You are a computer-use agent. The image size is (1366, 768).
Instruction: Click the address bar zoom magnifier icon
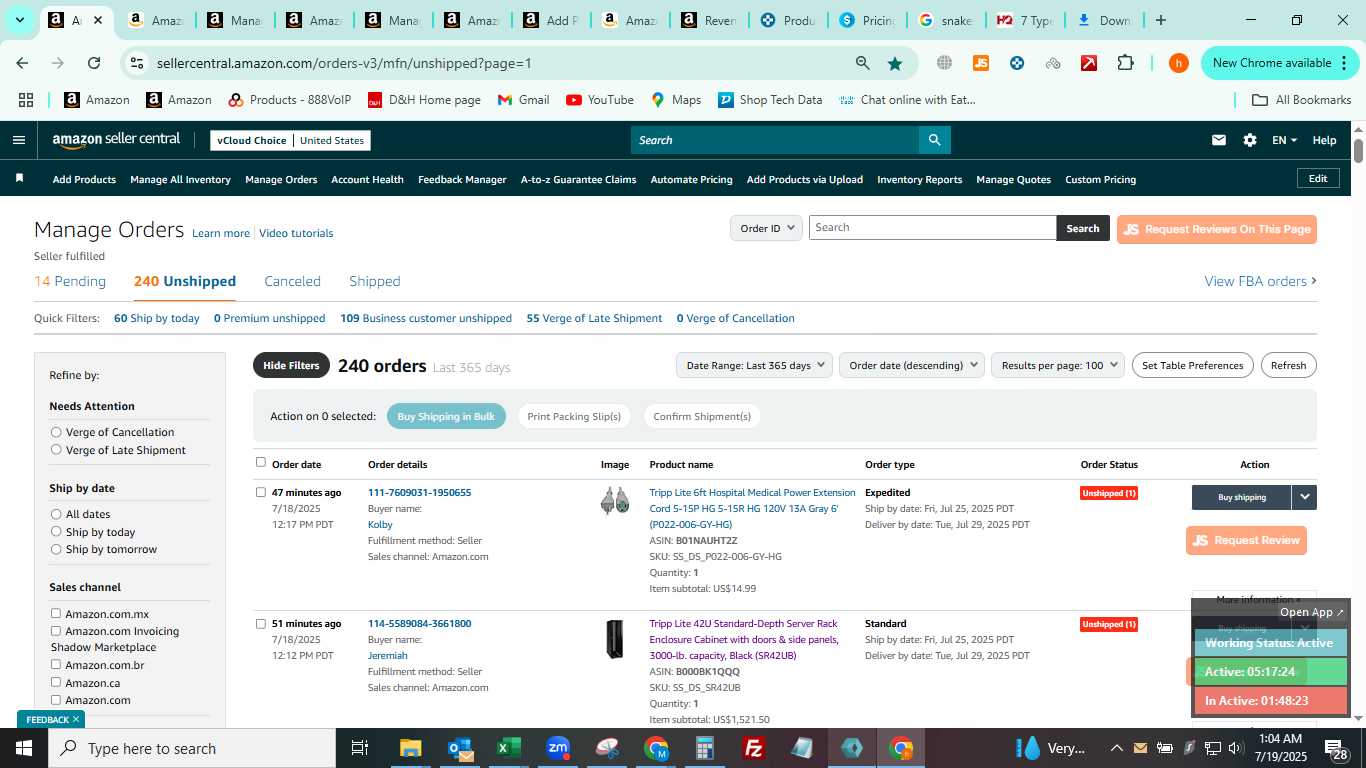(x=862, y=63)
